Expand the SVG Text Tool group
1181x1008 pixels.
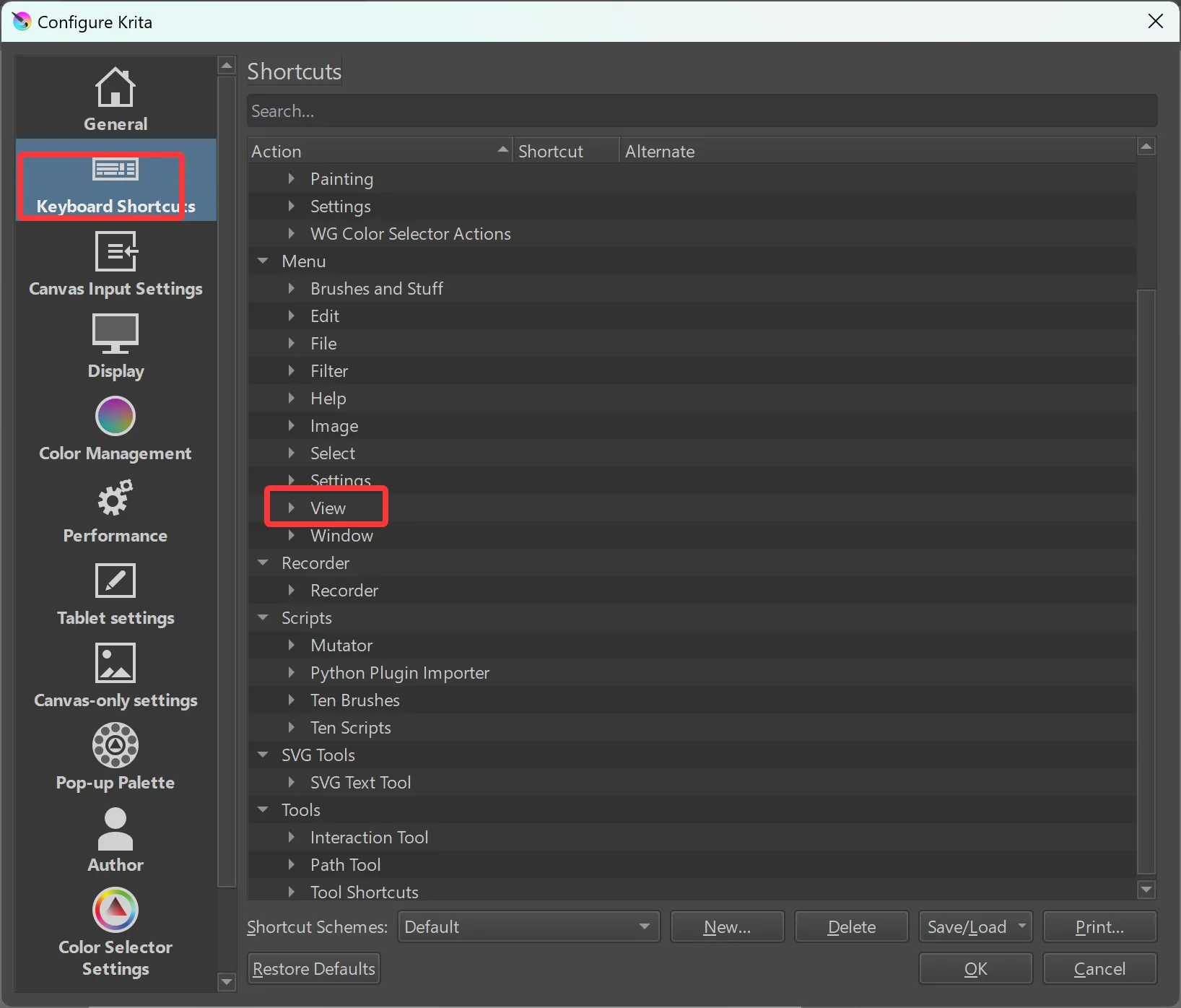point(291,782)
